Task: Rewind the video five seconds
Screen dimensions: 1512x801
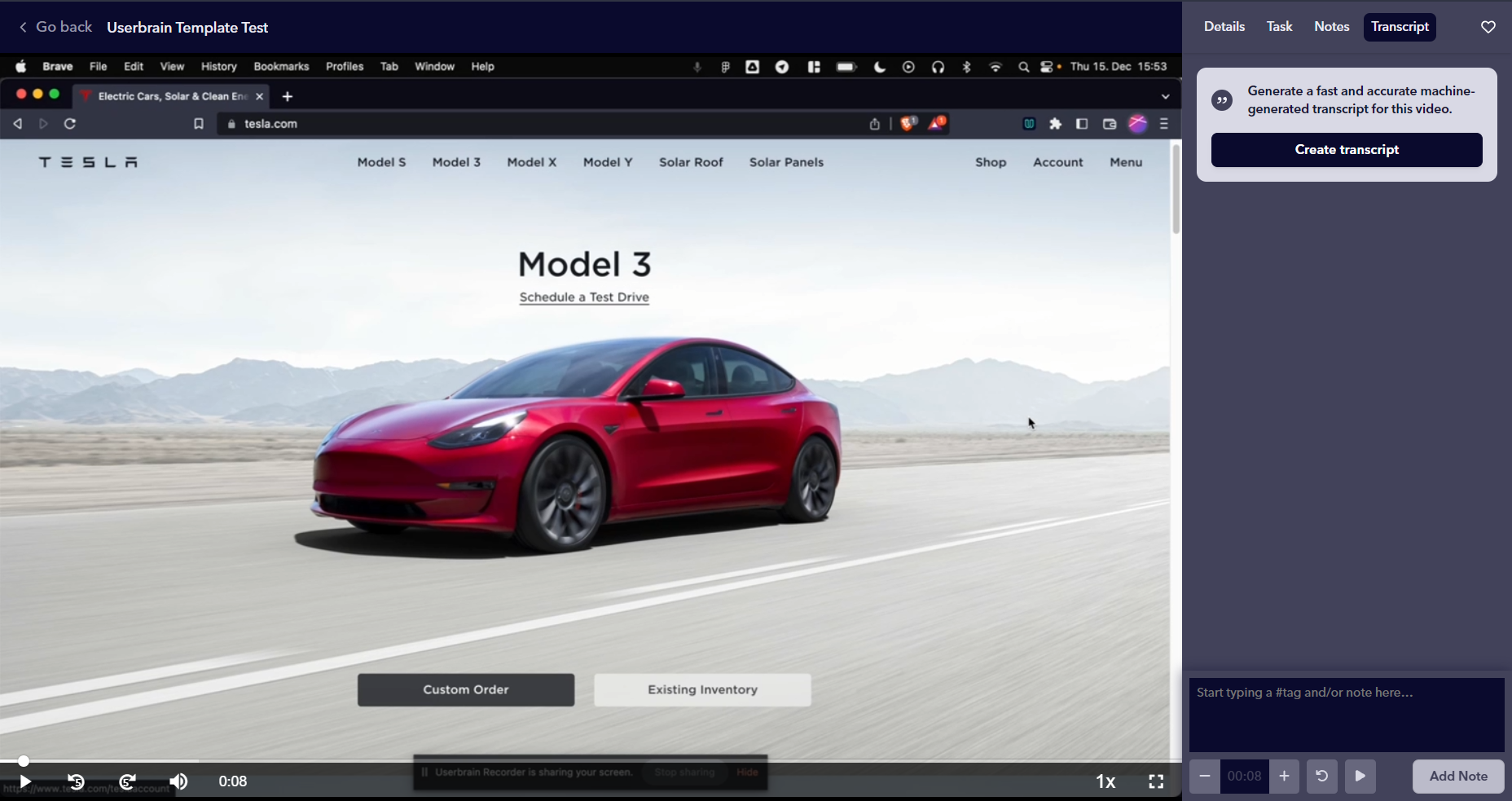Action: coord(76,781)
